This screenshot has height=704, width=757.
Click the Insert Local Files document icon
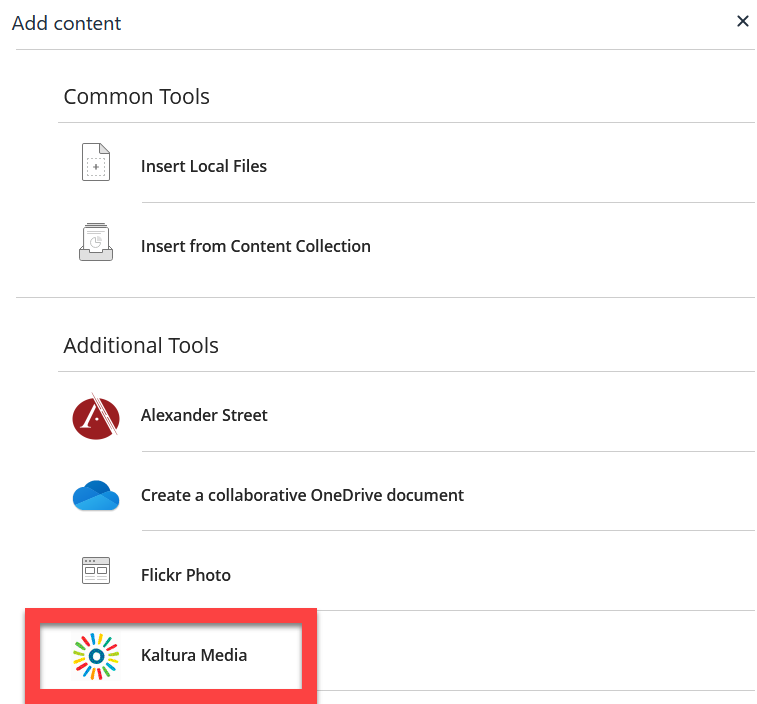click(x=96, y=162)
